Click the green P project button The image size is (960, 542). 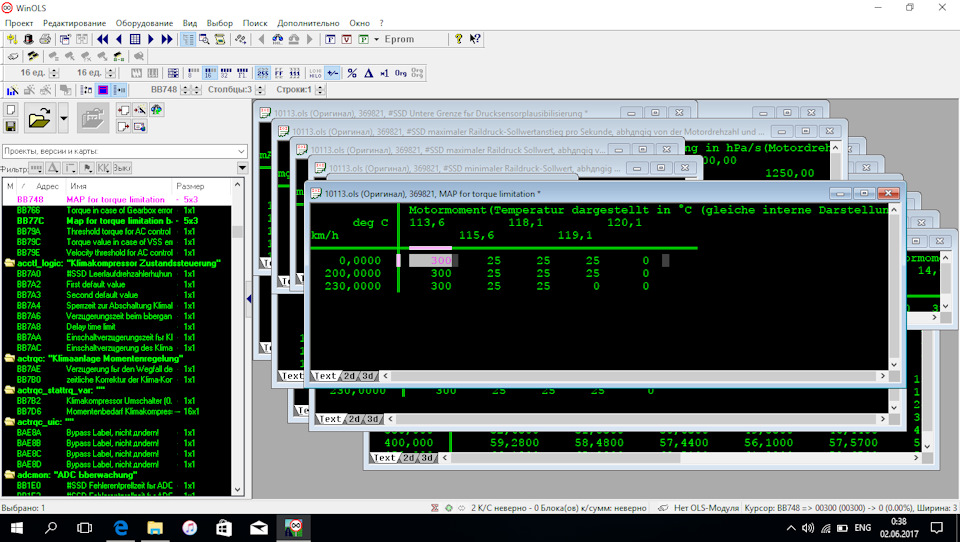[x=363, y=39]
